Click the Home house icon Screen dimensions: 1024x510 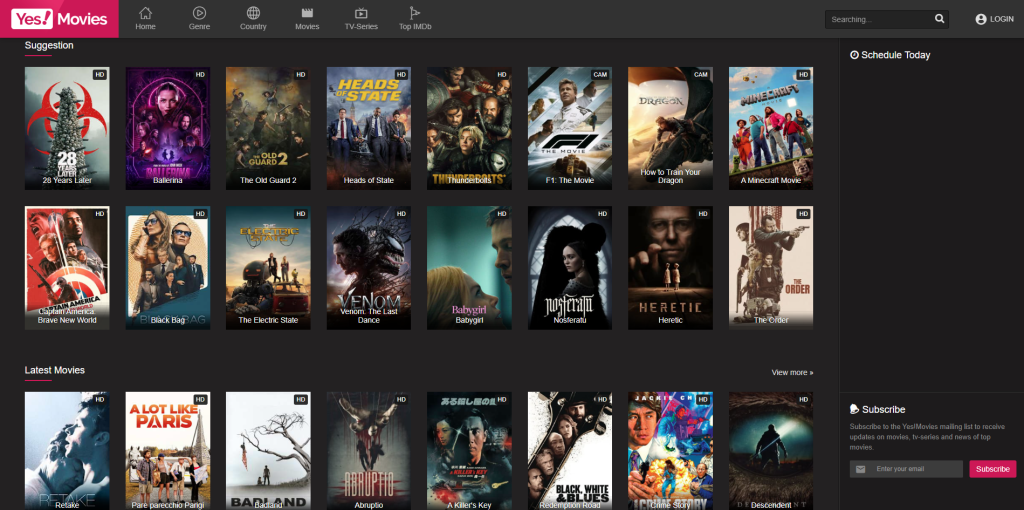(146, 12)
